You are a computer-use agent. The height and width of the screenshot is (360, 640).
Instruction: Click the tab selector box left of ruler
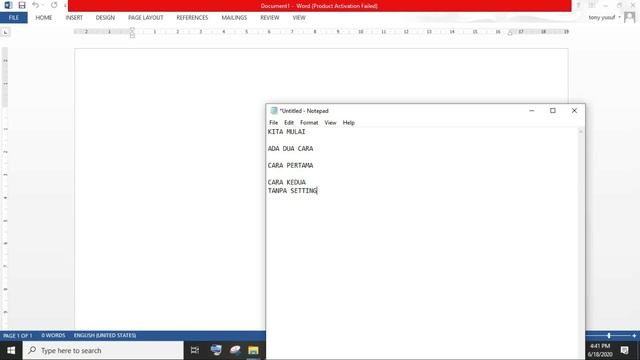tap(5, 32)
